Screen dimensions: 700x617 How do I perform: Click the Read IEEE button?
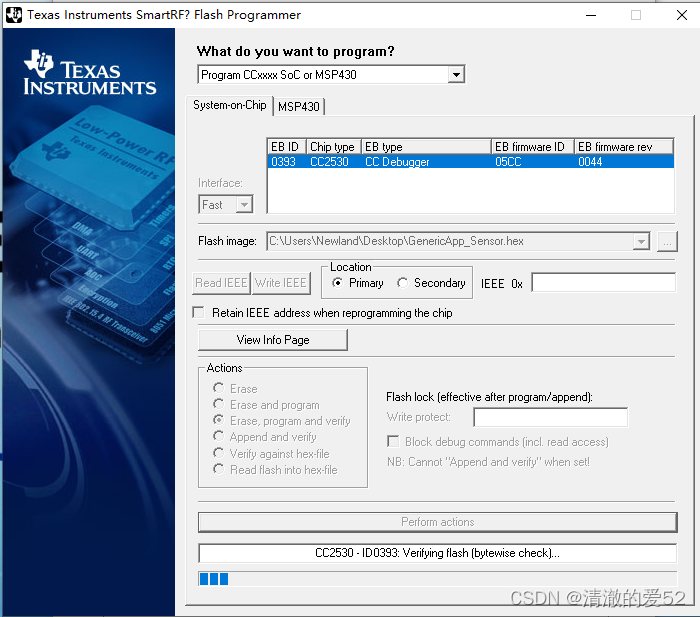point(221,283)
